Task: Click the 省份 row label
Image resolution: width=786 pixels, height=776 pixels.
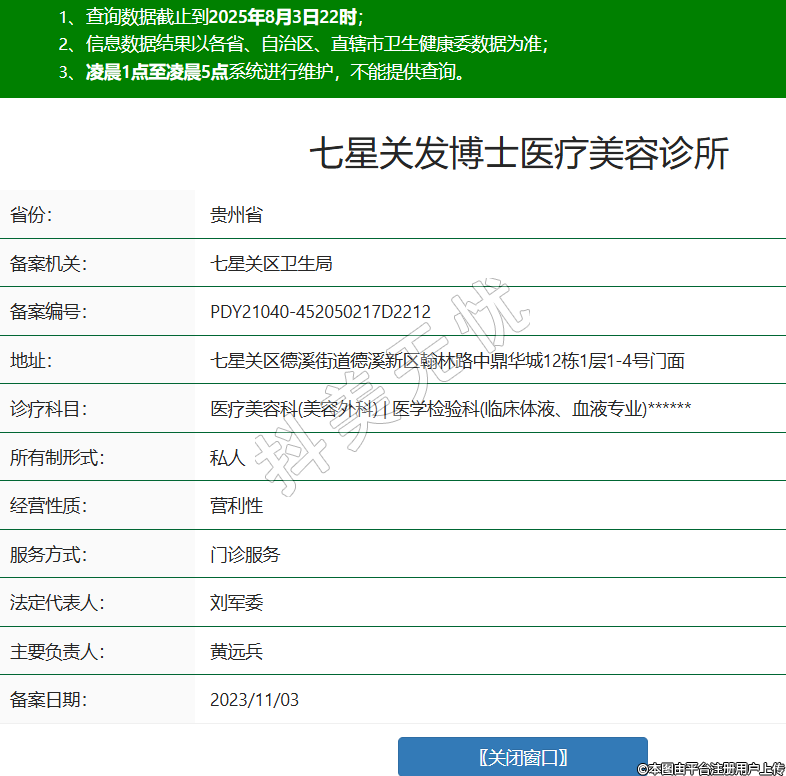Action: (31, 215)
